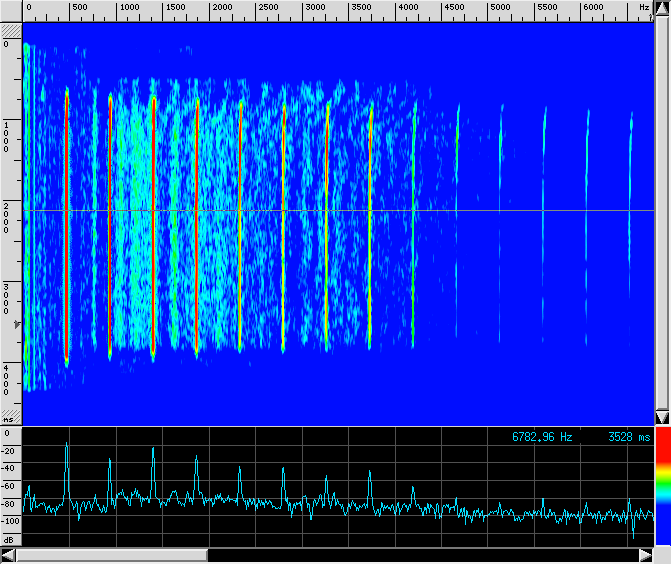This screenshot has width=671, height=564.
Task: Click the hatched area at the time ruler bottom
Action: [10, 415]
